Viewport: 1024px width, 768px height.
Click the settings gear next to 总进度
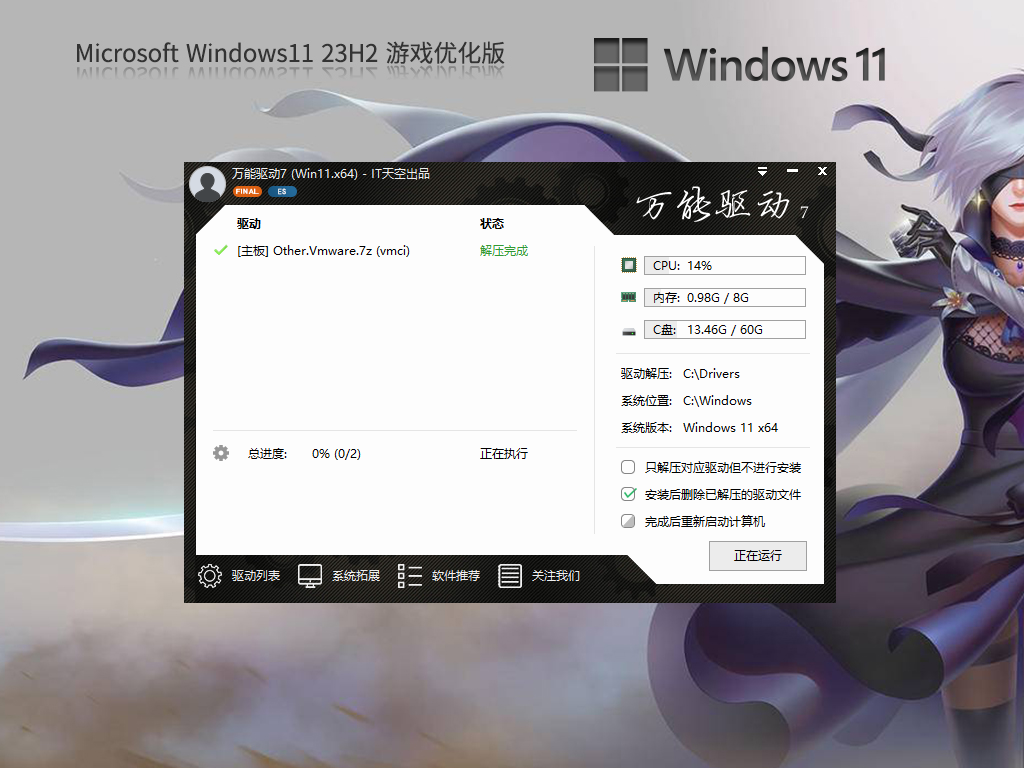[219, 453]
